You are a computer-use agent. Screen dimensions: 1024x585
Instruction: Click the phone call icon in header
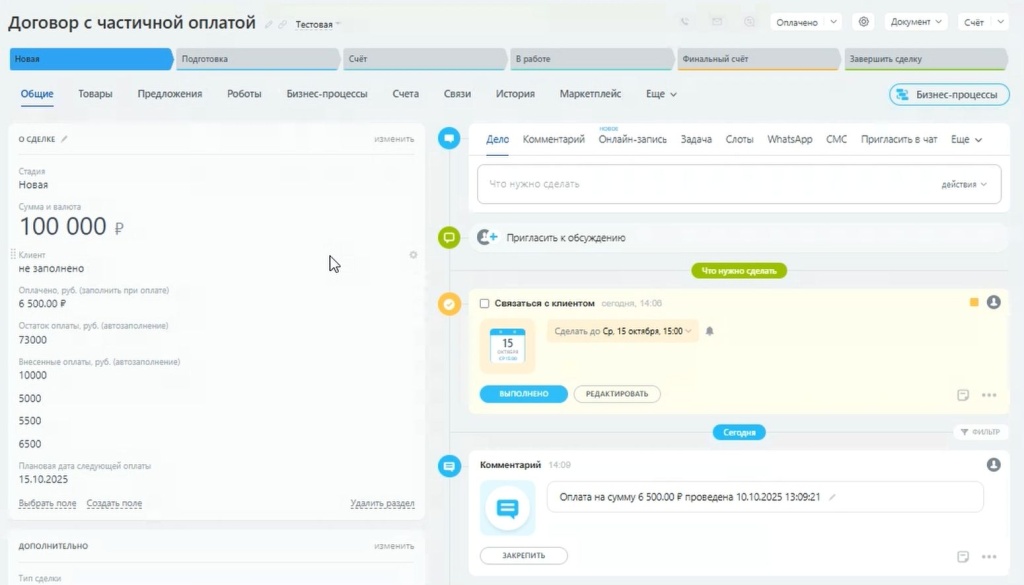[685, 22]
